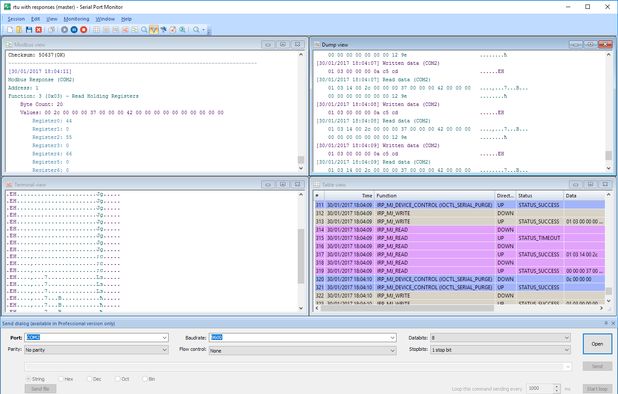Viewport: 618px width, 394px height.
Task: Close the Dump view with red X
Action: click(605, 45)
